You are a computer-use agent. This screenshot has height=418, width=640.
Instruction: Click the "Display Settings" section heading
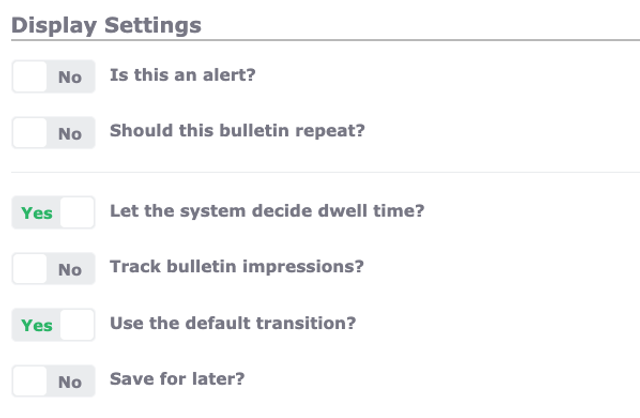(x=106, y=25)
